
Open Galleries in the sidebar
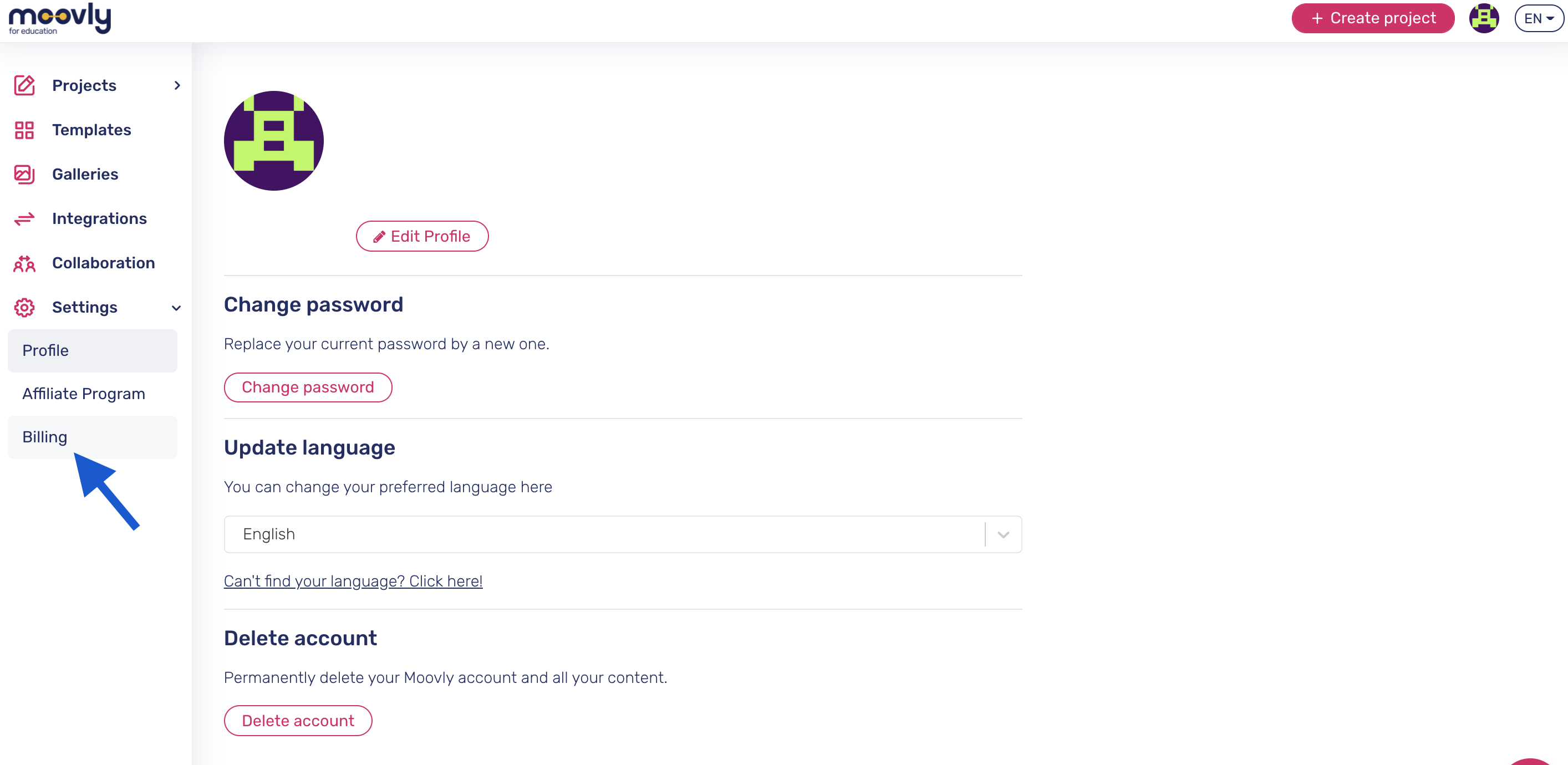[85, 174]
